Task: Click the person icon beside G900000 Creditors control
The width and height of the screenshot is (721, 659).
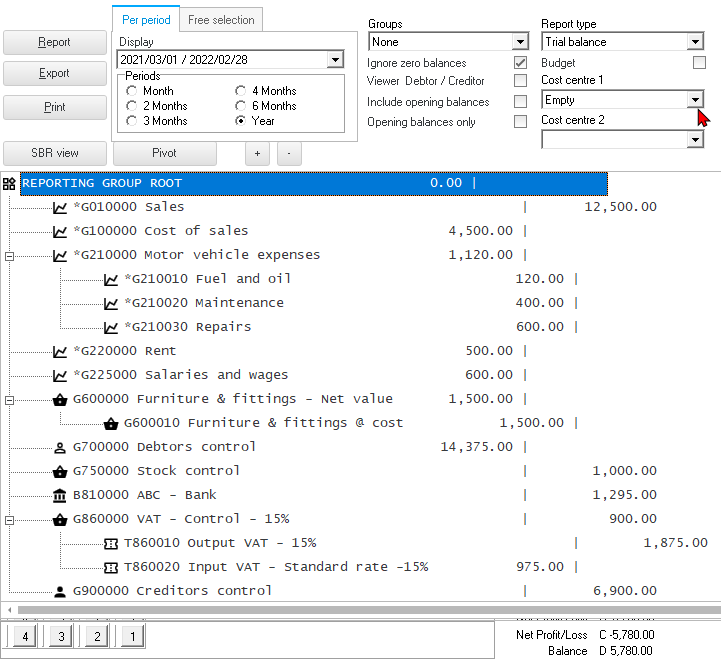Action: pos(60,591)
